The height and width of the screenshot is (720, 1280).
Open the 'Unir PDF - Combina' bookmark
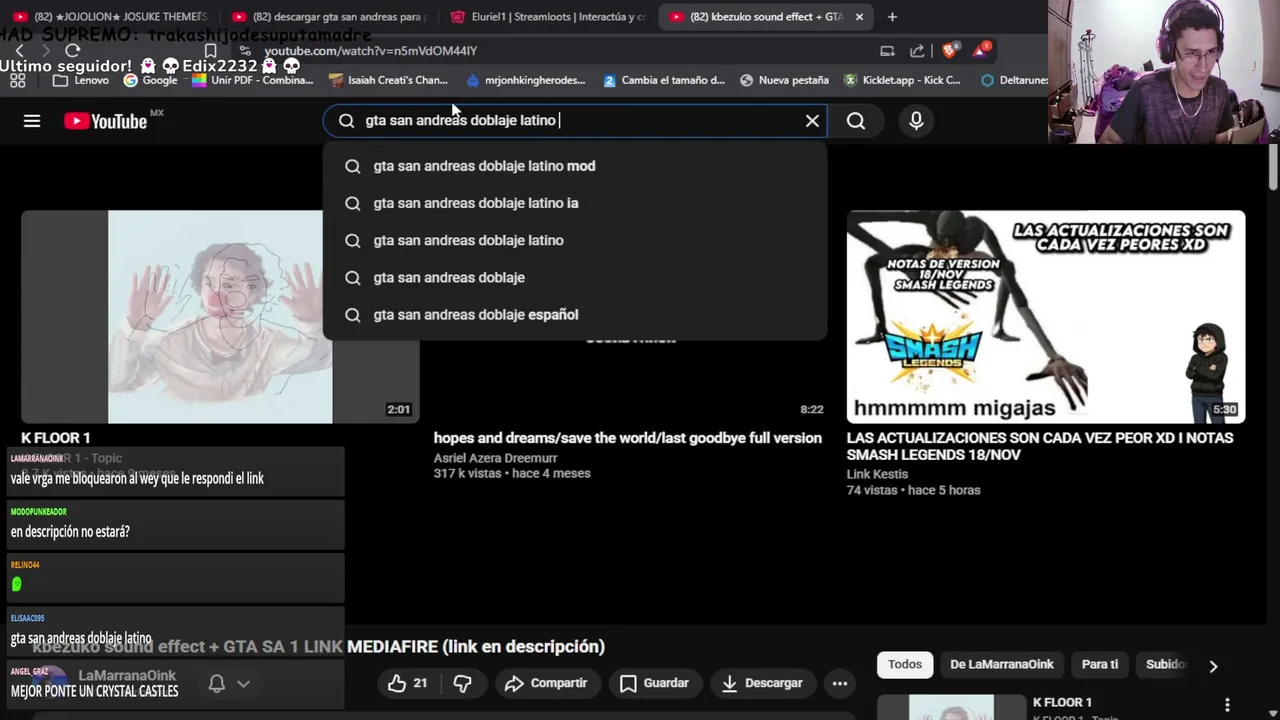click(252, 80)
